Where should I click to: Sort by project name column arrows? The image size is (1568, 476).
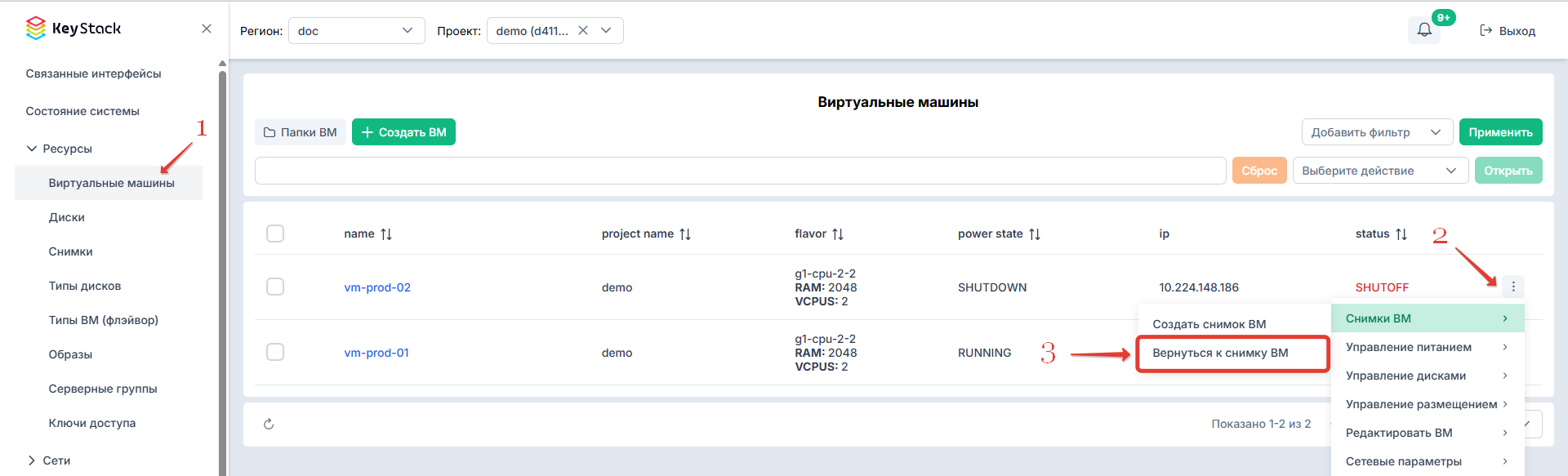[x=685, y=234]
